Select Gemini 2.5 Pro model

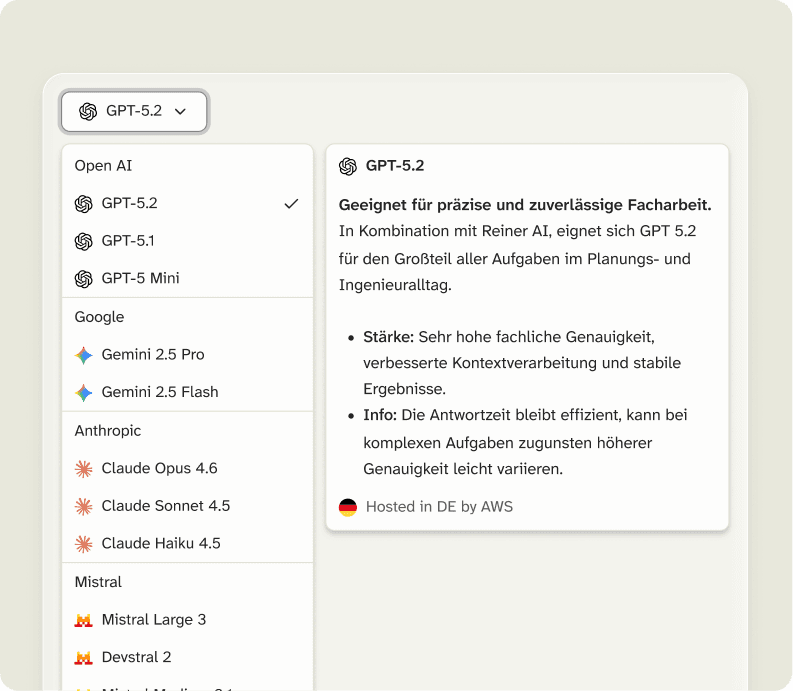pyautogui.click(x=188, y=355)
